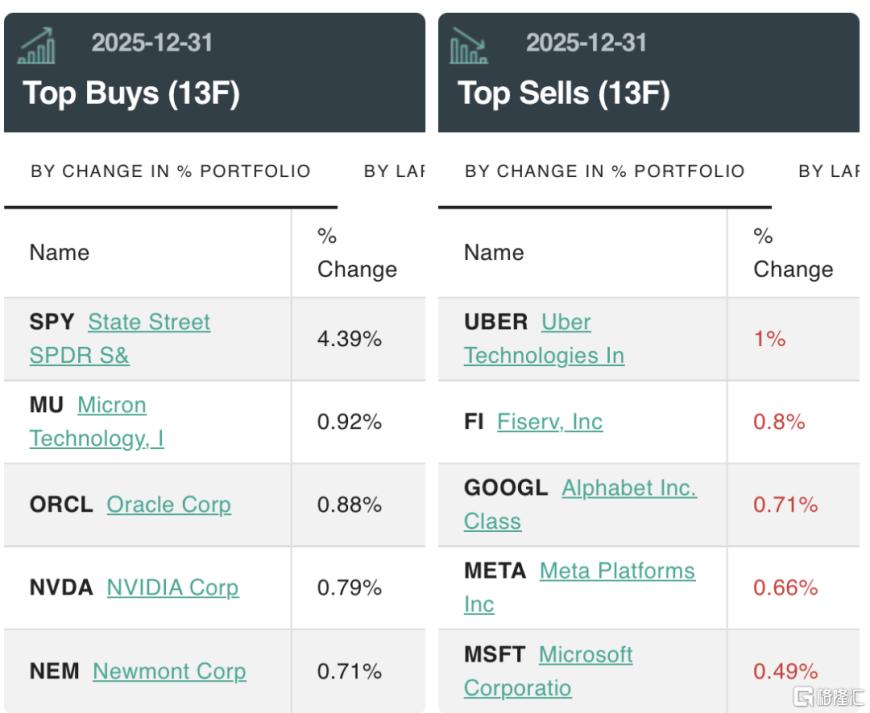The image size is (870, 713).
Task: Visit the Newmont Corp link
Action: (169, 671)
